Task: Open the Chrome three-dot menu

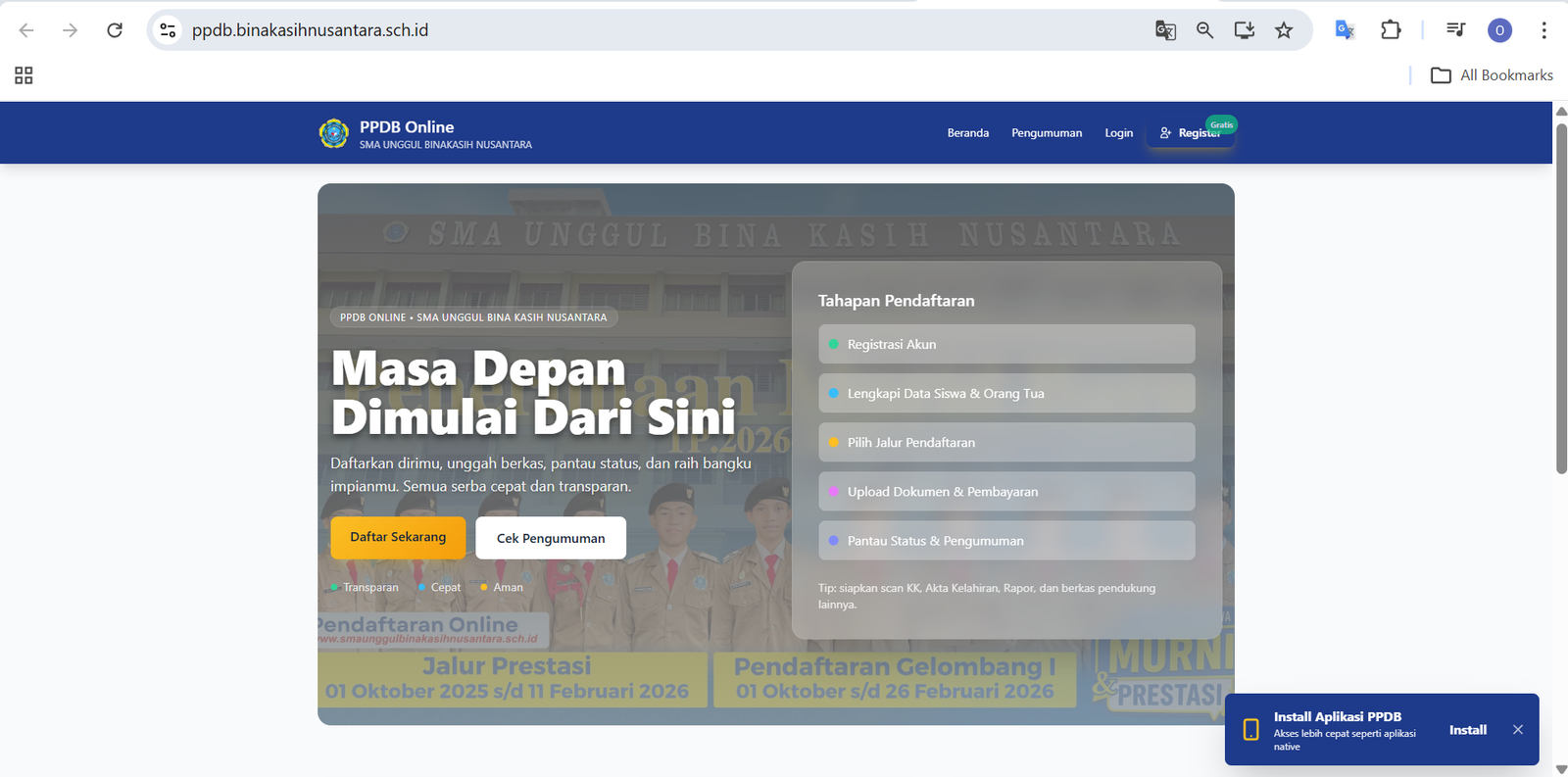Action: [x=1543, y=30]
